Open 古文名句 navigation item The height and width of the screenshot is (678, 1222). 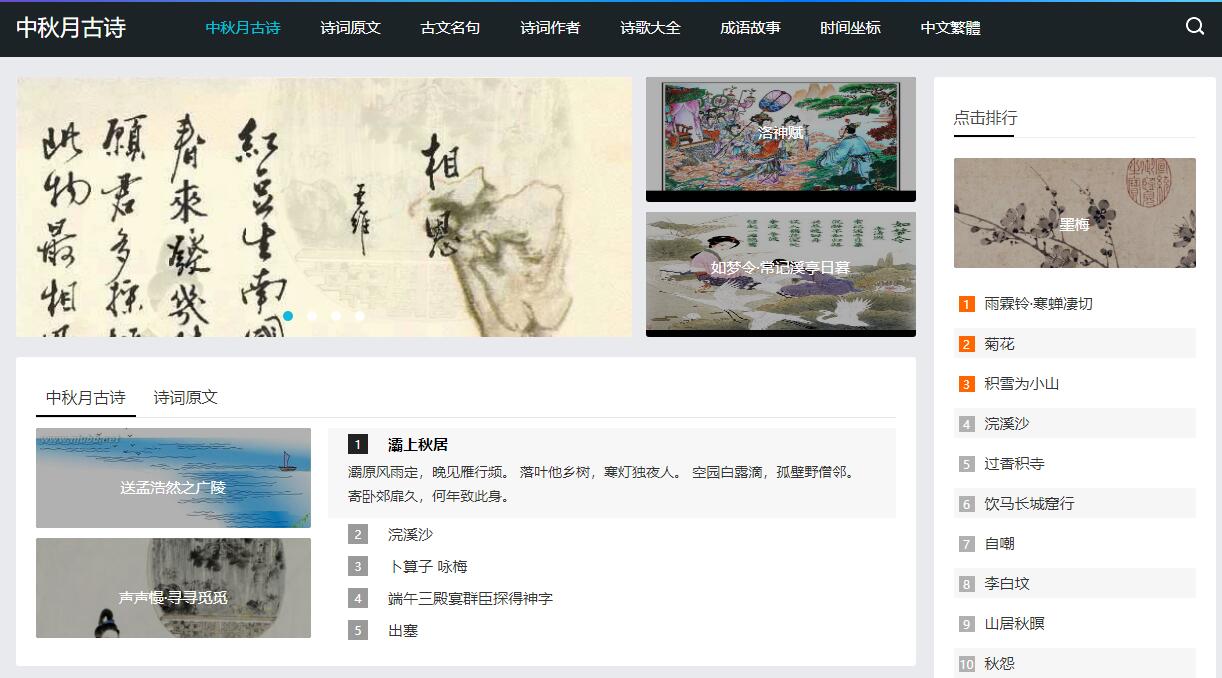450,28
